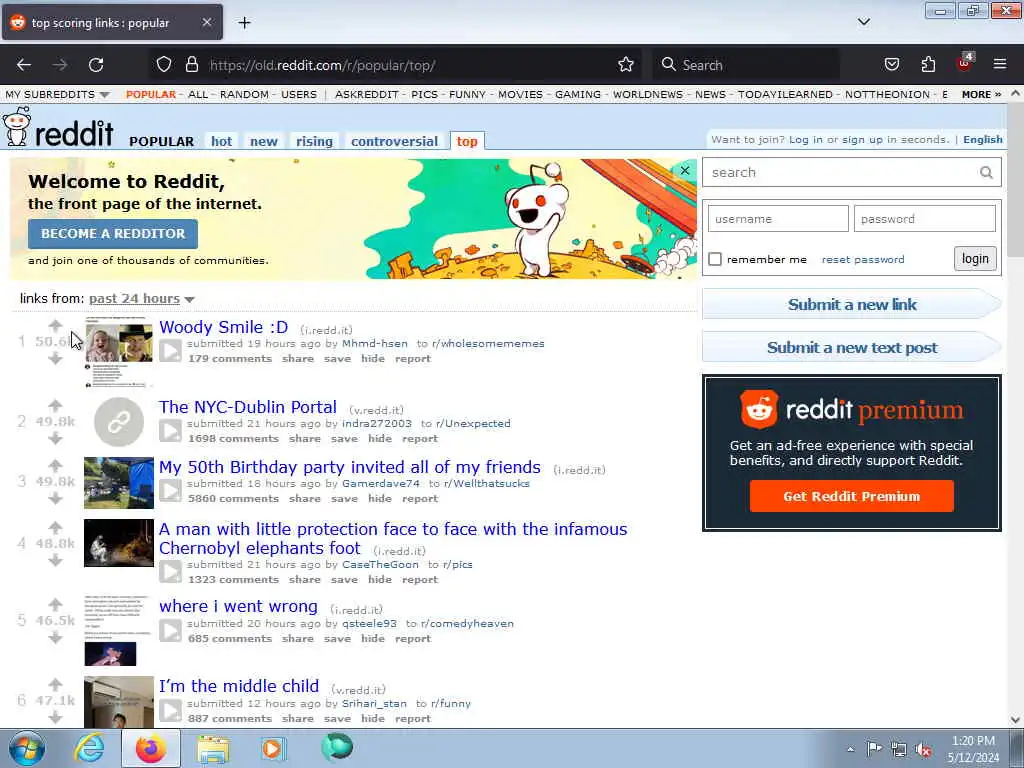Viewport: 1024px width, 768px height.
Task: Open the tracking protection shield icon
Action: pyautogui.click(x=164, y=65)
